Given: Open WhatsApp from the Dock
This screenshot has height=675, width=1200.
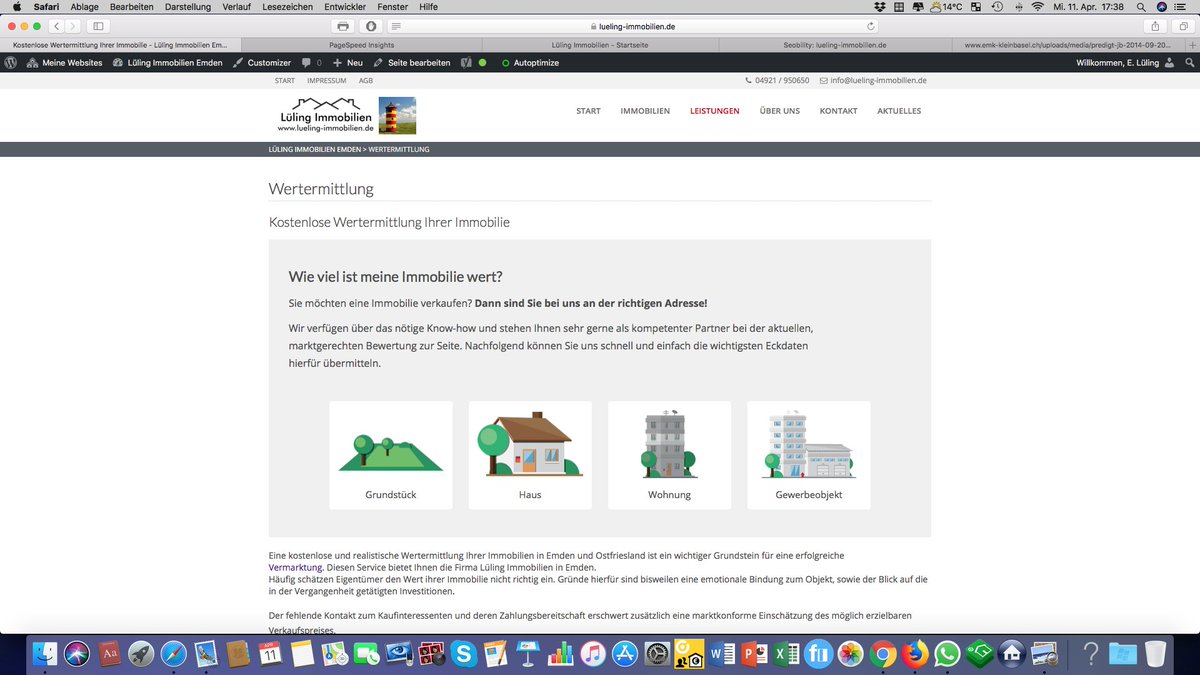Looking at the screenshot, I should 947,655.
